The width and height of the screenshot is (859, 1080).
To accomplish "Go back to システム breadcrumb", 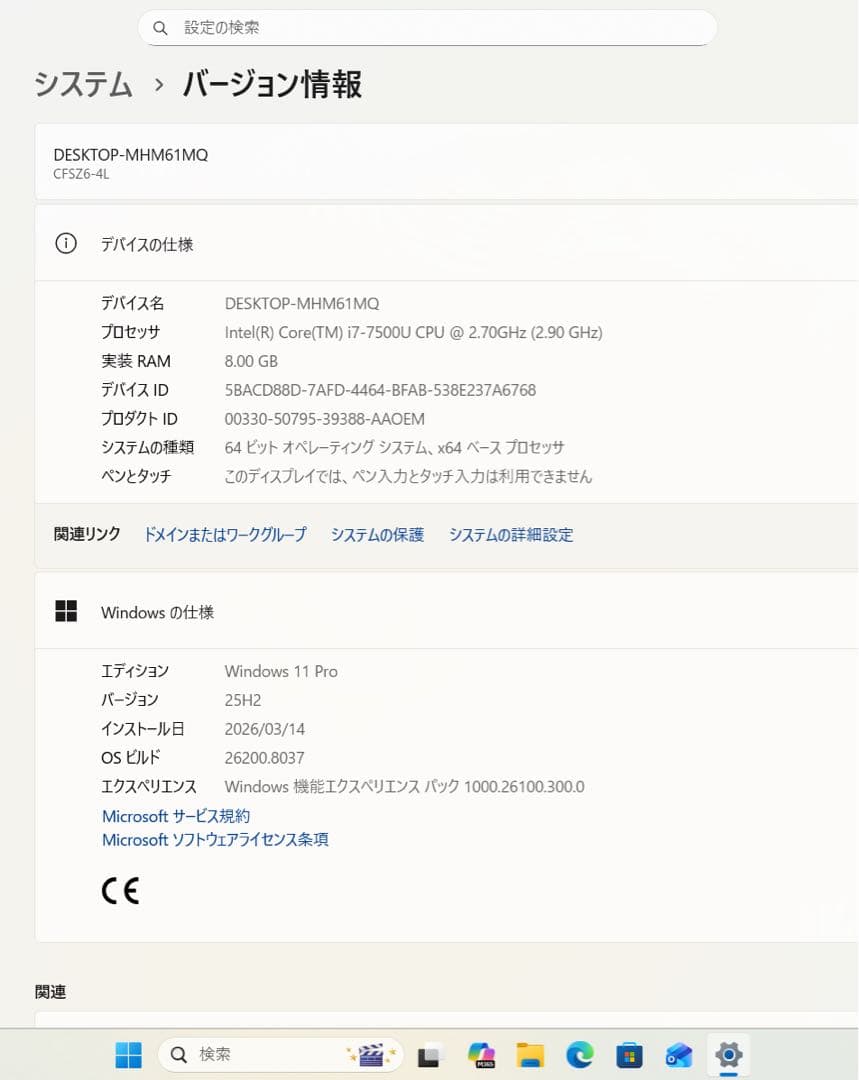I will [x=83, y=85].
